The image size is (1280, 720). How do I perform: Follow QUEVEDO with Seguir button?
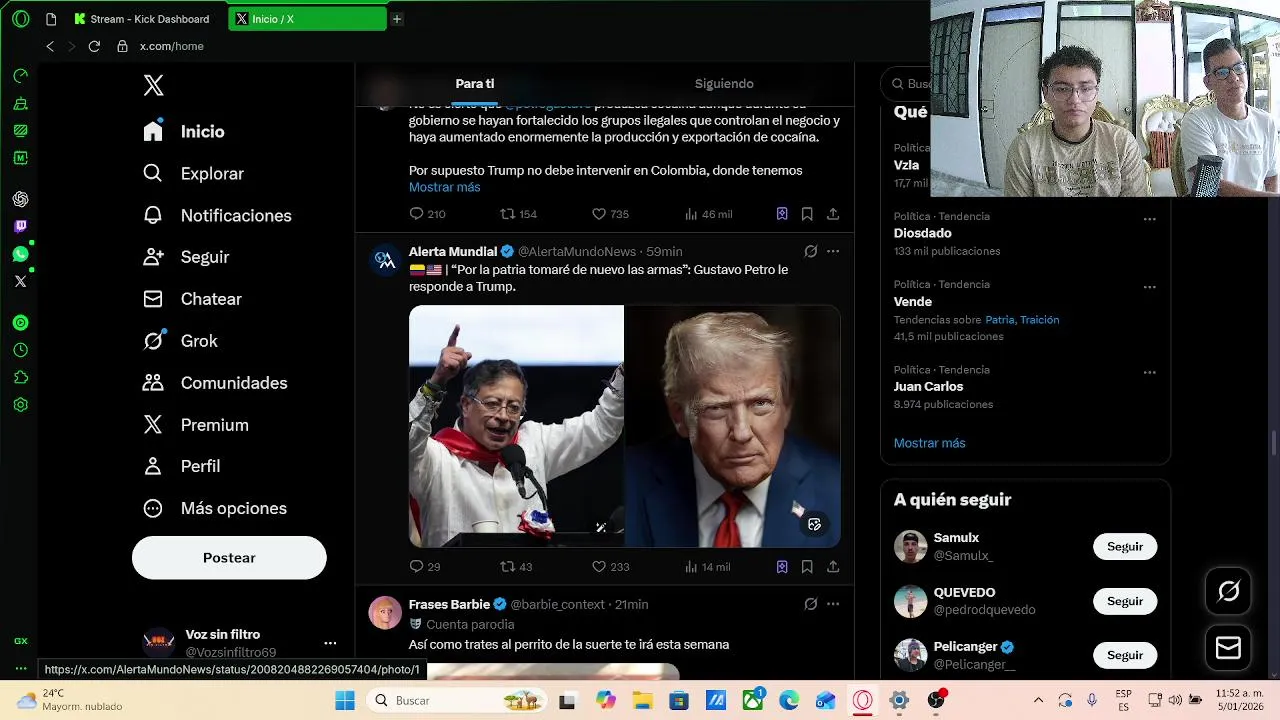pos(1125,601)
